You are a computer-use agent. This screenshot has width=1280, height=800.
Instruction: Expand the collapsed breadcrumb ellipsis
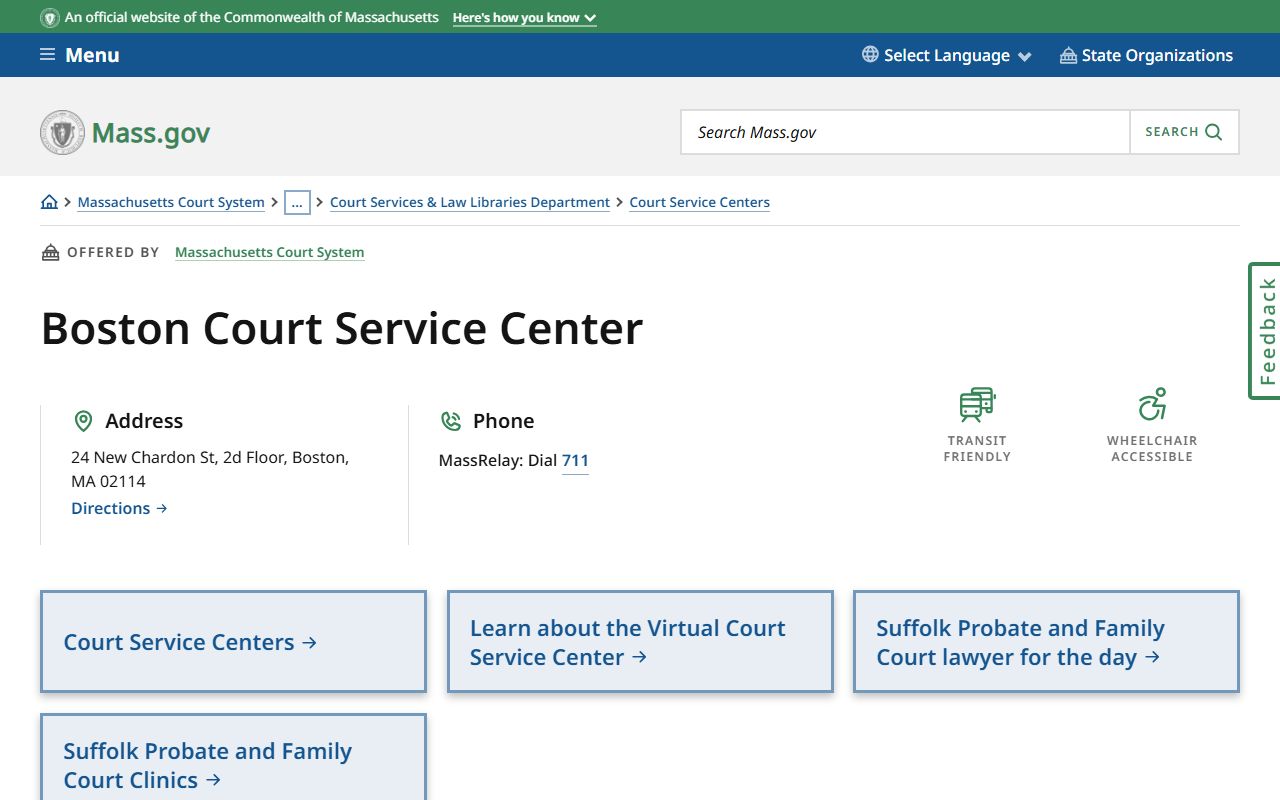coord(297,202)
